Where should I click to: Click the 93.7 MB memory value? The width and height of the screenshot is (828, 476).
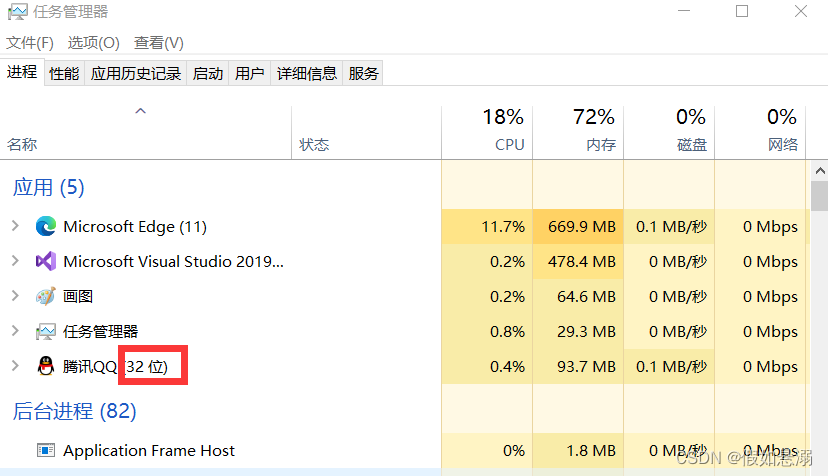pos(586,367)
